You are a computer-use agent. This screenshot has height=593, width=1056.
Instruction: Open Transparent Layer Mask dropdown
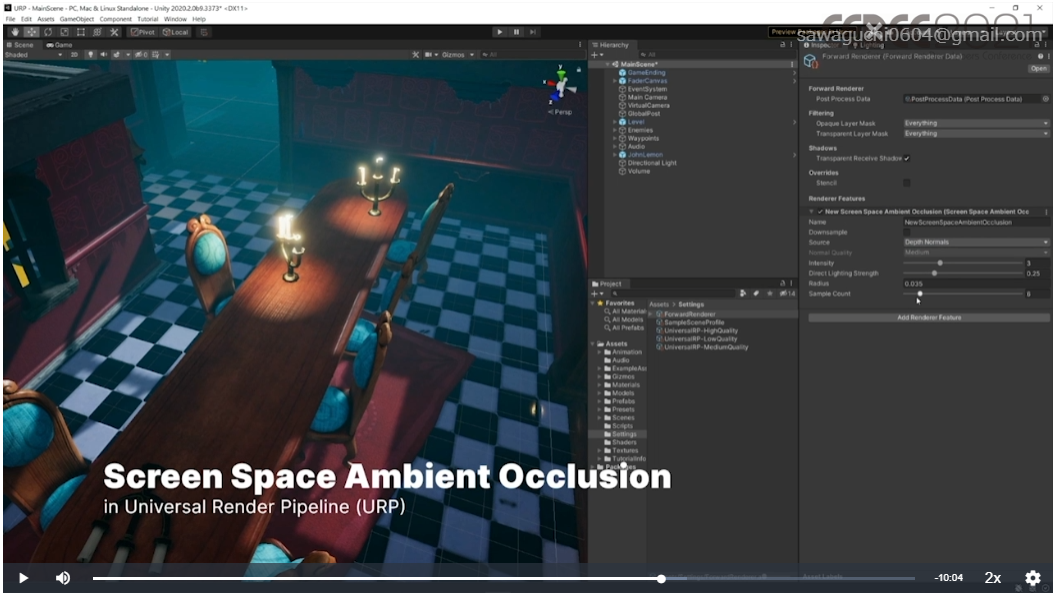(x=976, y=133)
